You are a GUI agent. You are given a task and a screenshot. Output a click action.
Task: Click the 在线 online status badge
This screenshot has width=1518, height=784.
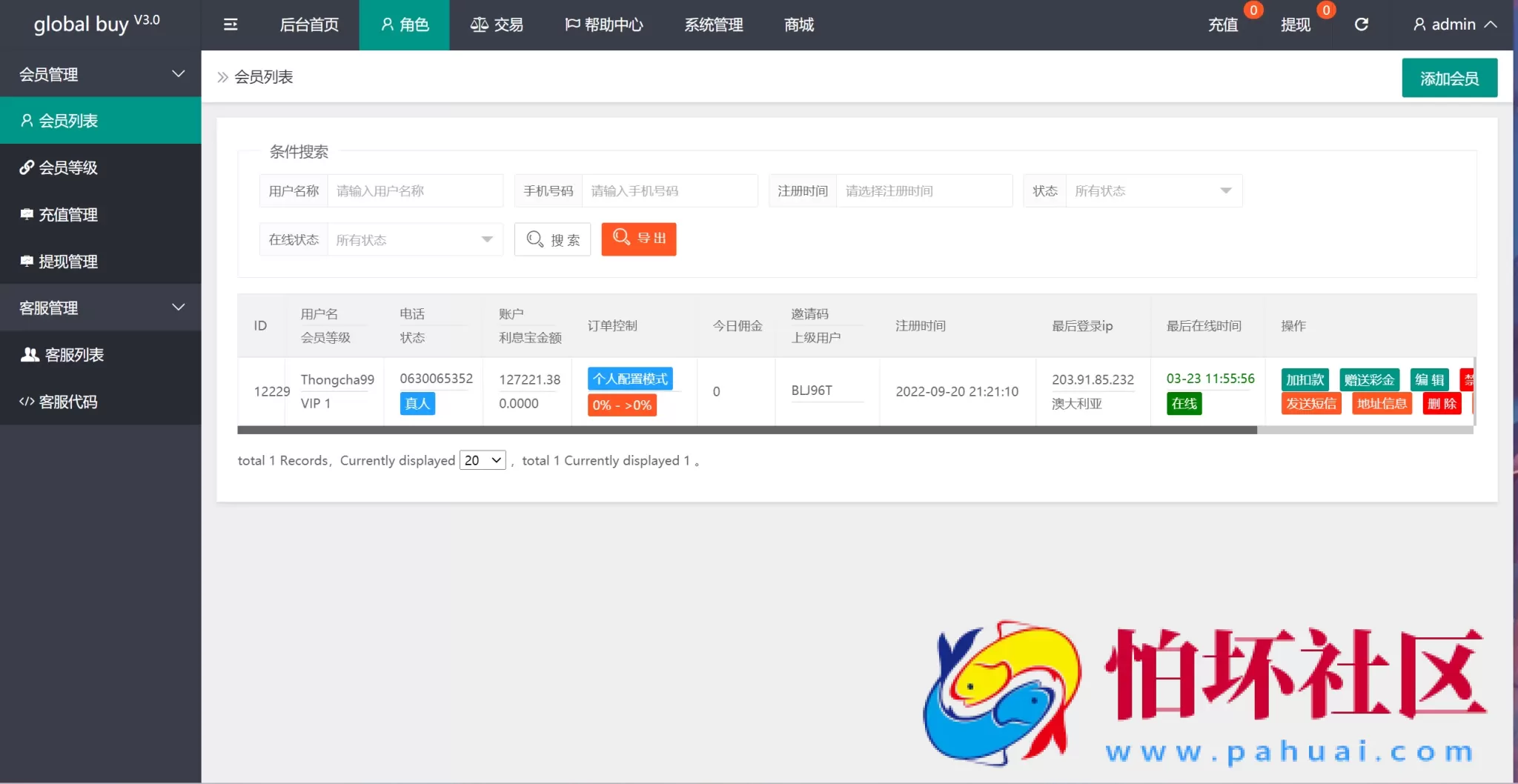1183,403
